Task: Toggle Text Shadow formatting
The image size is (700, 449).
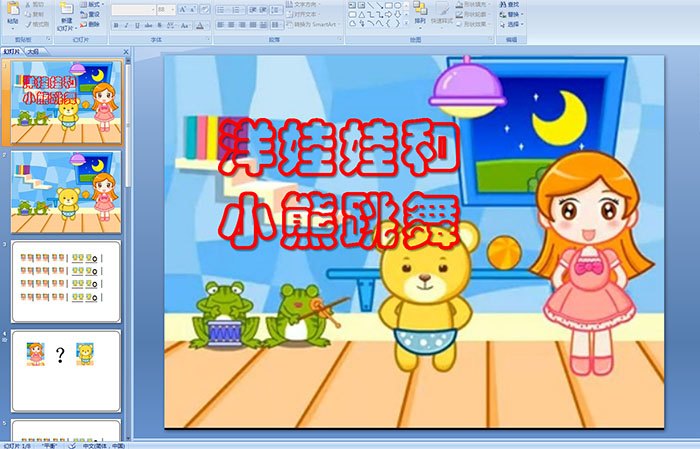Action: (x=160, y=26)
